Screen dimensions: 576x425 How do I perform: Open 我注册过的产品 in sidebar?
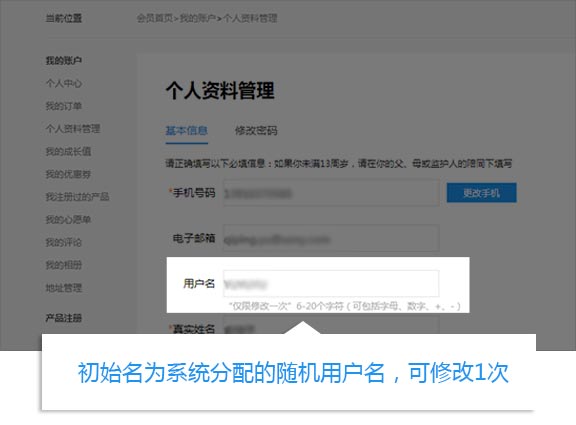coord(77,197)
